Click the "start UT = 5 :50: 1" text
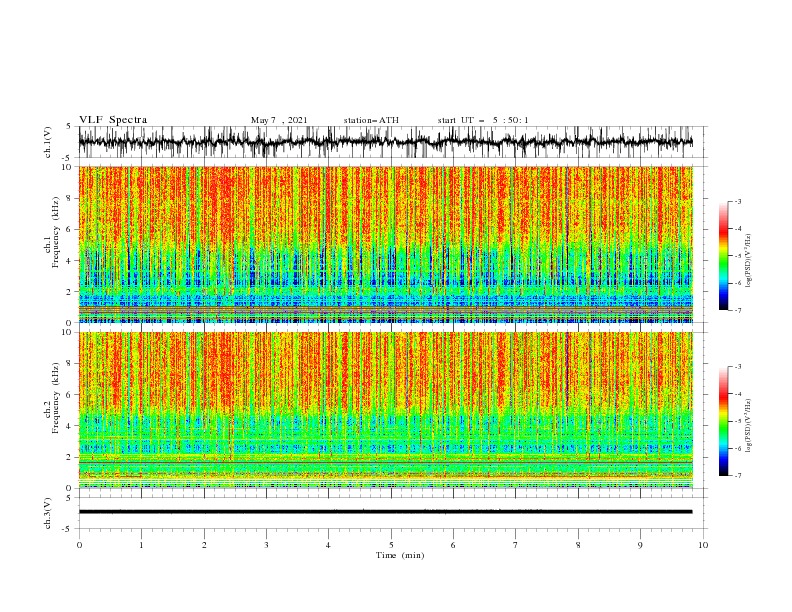The width and height of the screenshot is (792, 612). pyautogui.click(x=483, y=120)
